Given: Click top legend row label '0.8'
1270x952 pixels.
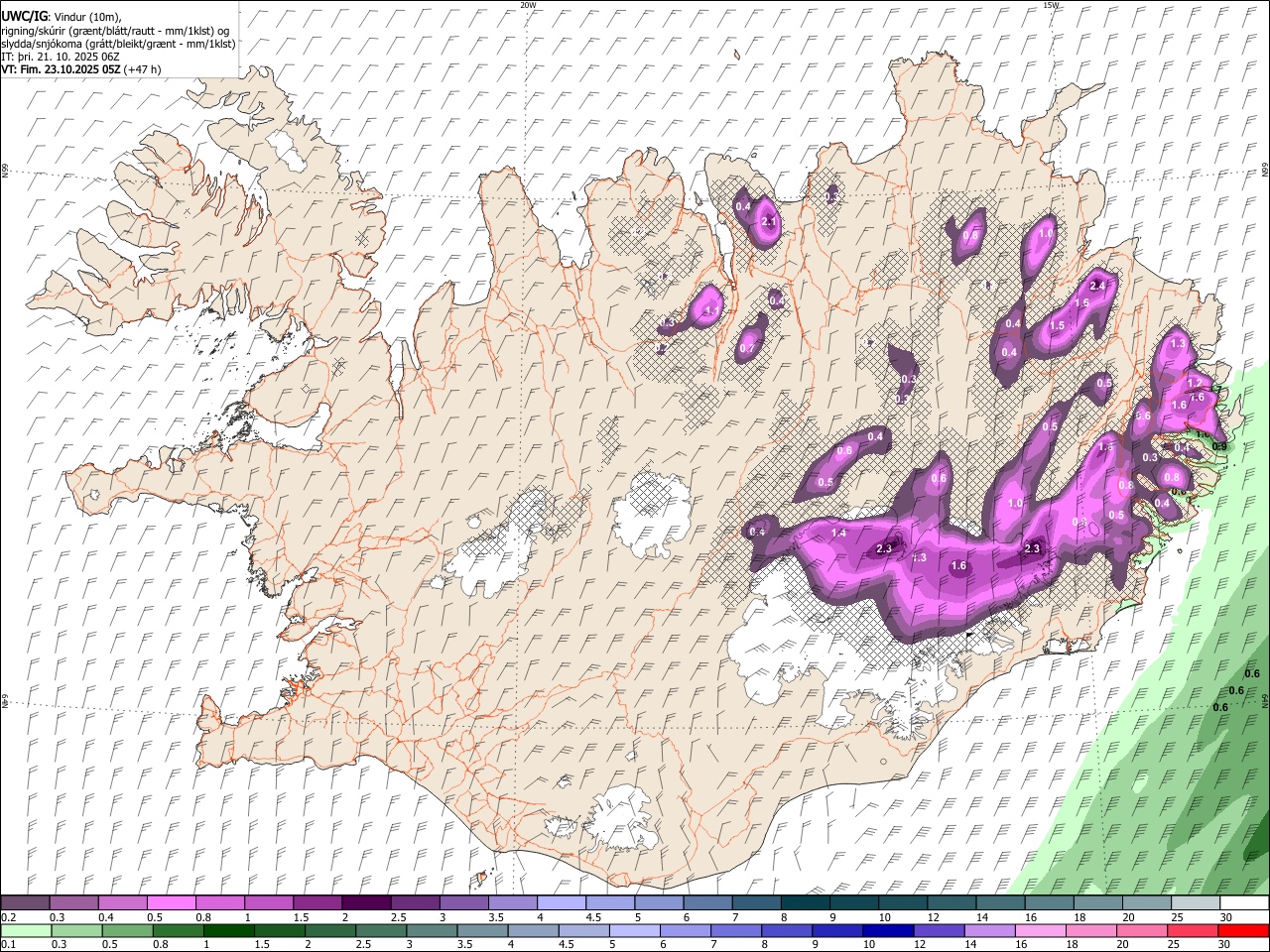Looking at the screenshot, I should tap(202, 917).
